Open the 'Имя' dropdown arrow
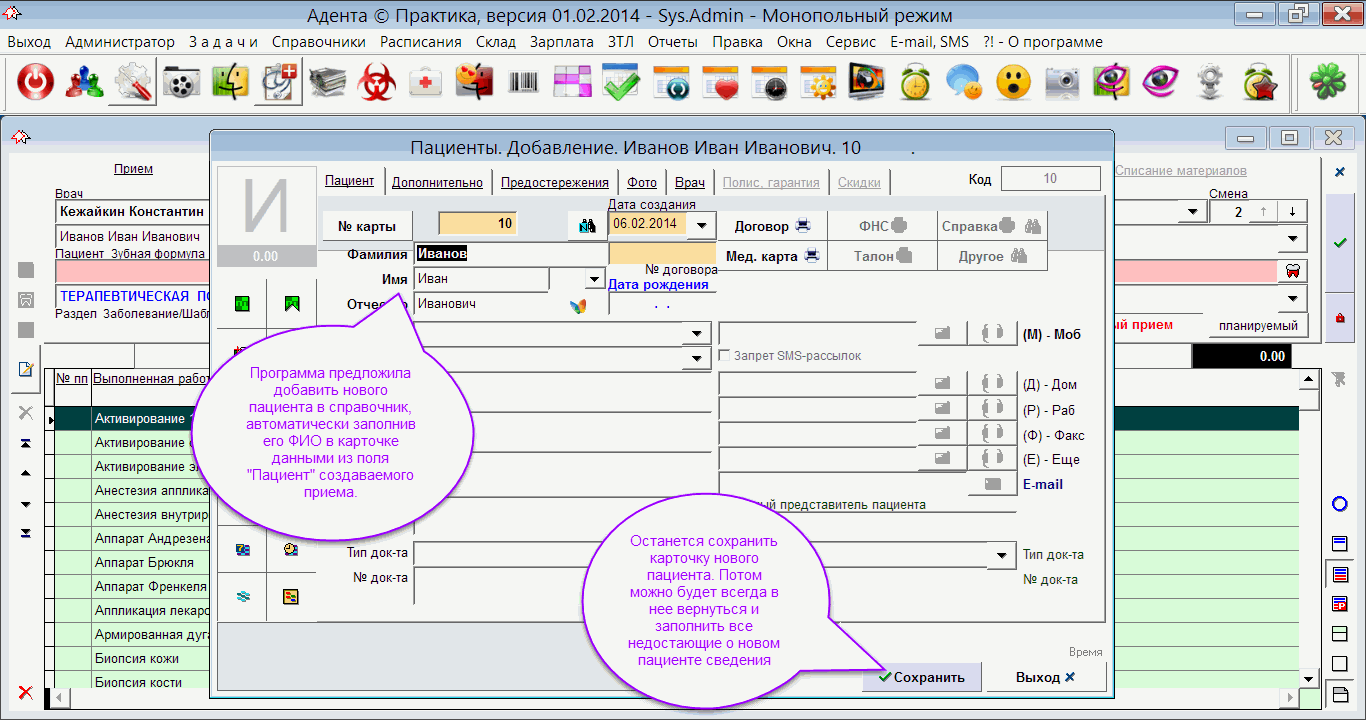Screen dimensions: 1366x720 (594, 279)
